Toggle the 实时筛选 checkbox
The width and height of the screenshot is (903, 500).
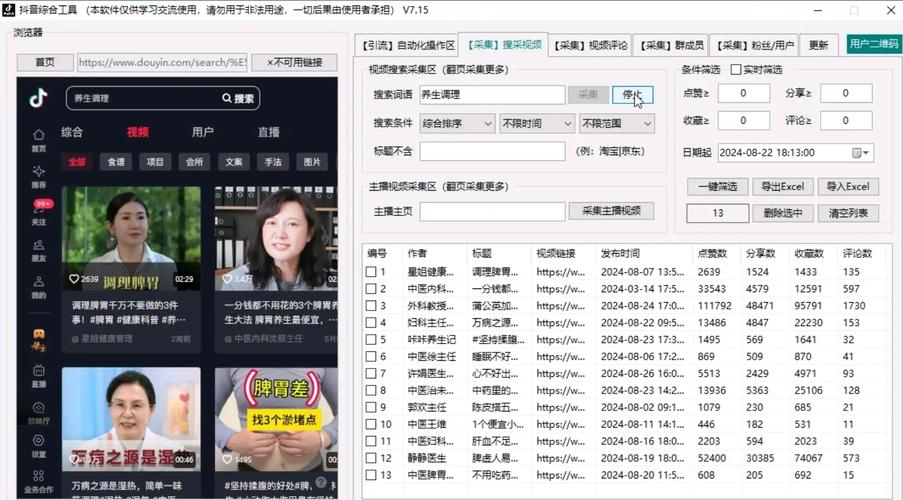click(x=735, y=70)
